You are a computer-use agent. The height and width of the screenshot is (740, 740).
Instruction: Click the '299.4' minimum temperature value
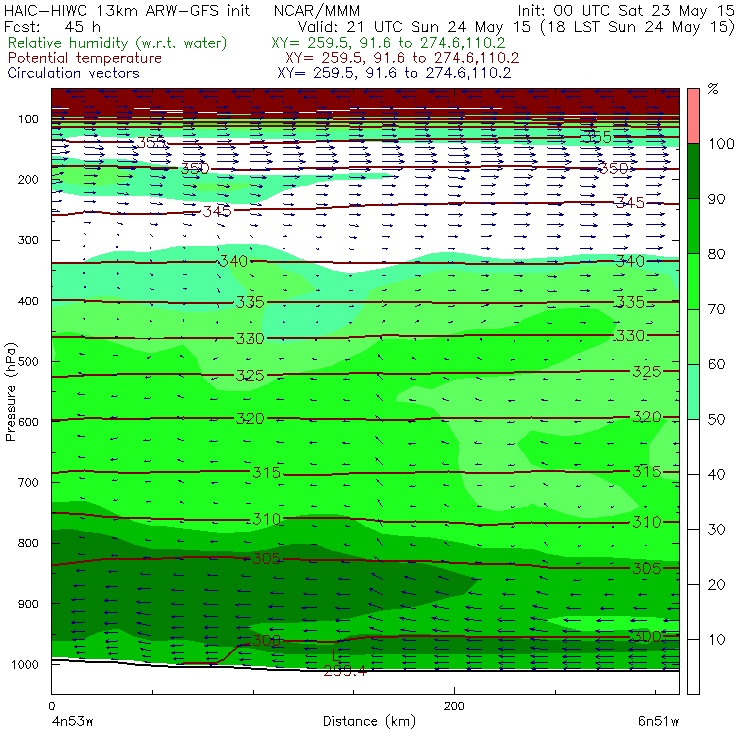(x=345, y=671)
